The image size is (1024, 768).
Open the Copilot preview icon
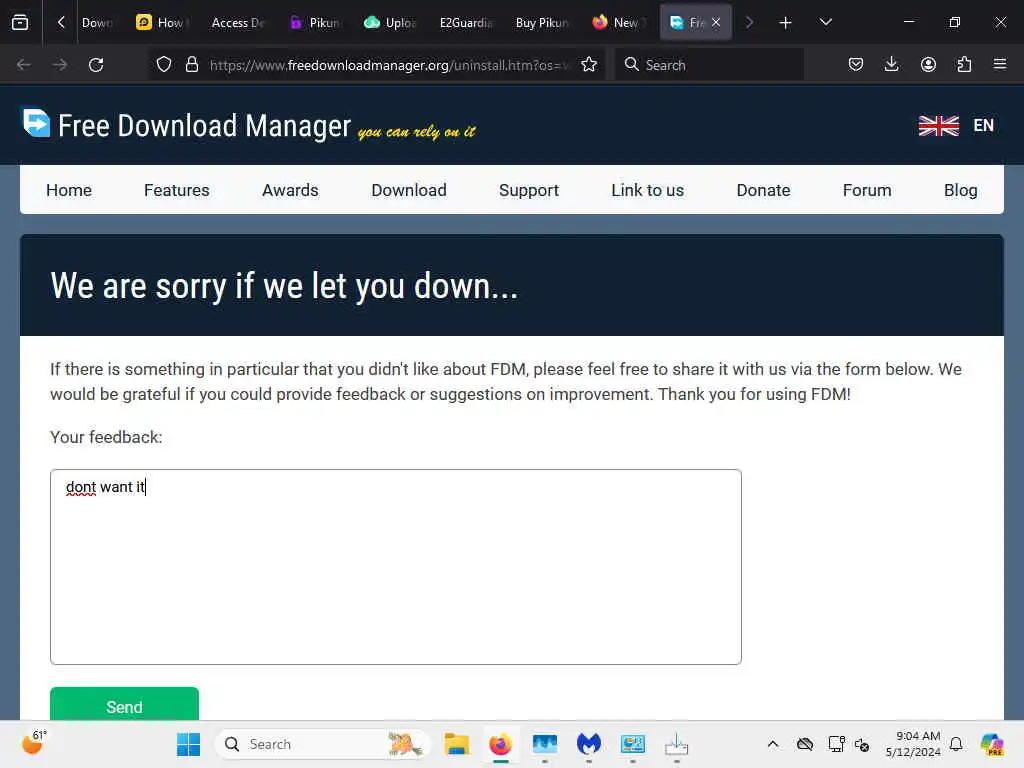pyautogui.click(x=992, y=744)
